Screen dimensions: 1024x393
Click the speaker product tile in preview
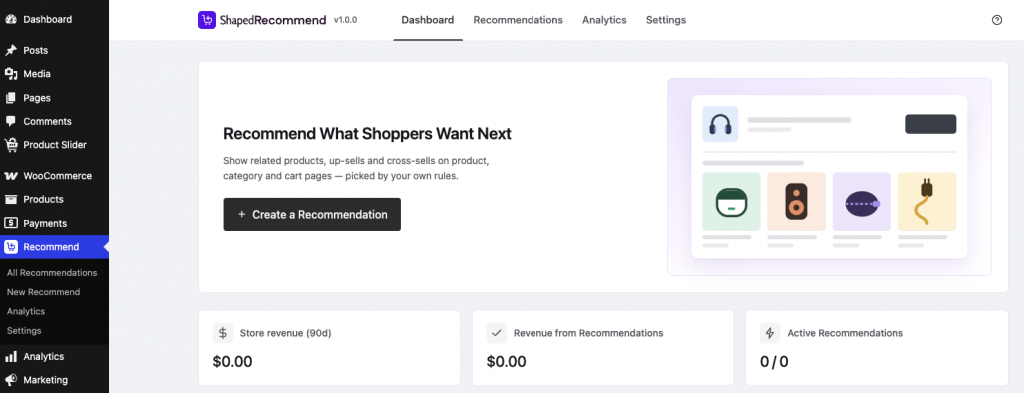pos(797,202)
